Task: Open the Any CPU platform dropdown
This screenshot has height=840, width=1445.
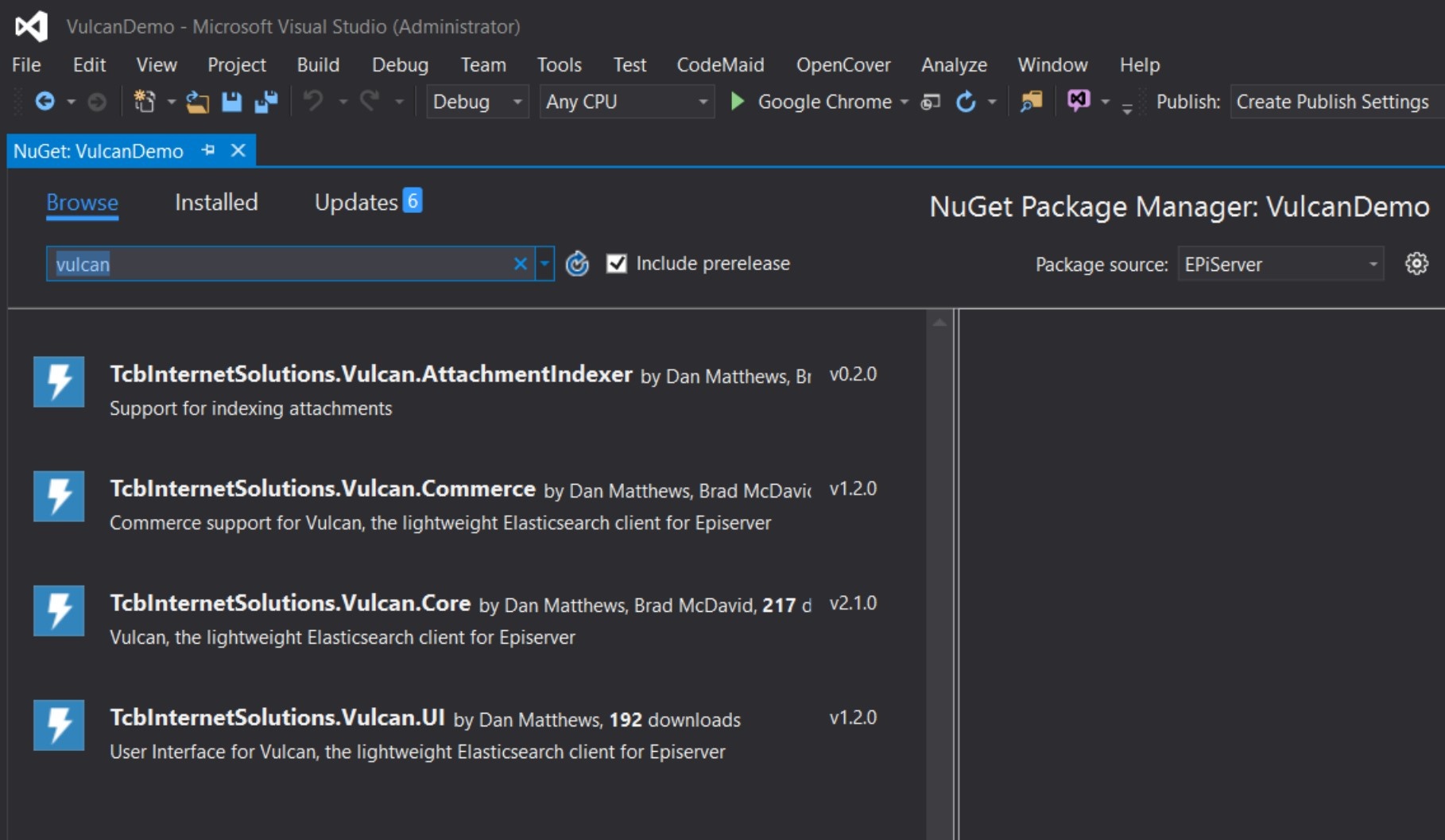Action: [x=626, y=102]
